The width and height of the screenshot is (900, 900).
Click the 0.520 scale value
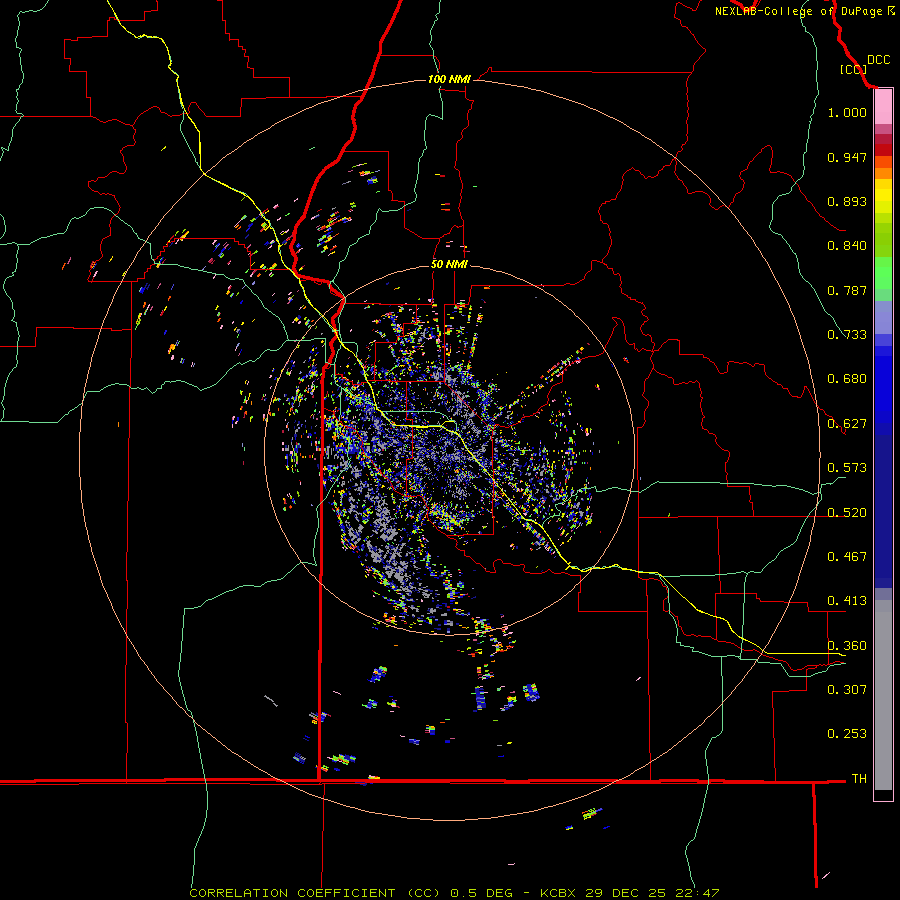pos(847,513)
